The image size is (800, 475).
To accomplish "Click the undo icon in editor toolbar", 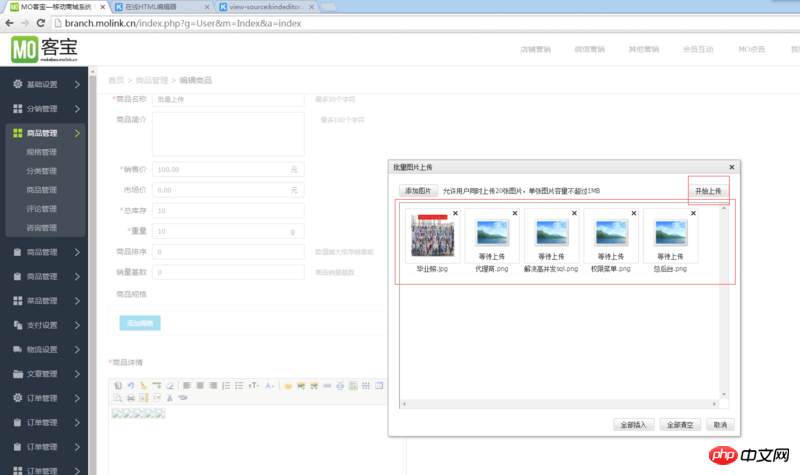I will (x=131, y=386).
